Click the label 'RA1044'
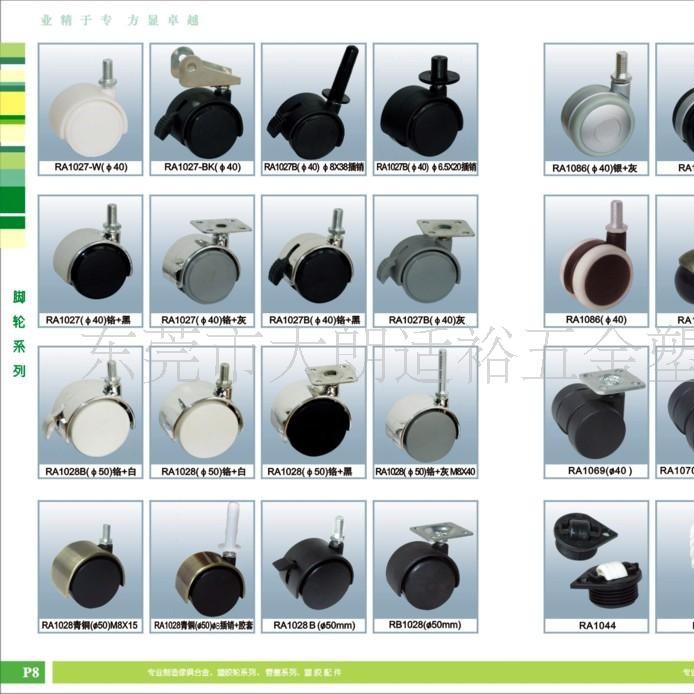 pos(597,625)
